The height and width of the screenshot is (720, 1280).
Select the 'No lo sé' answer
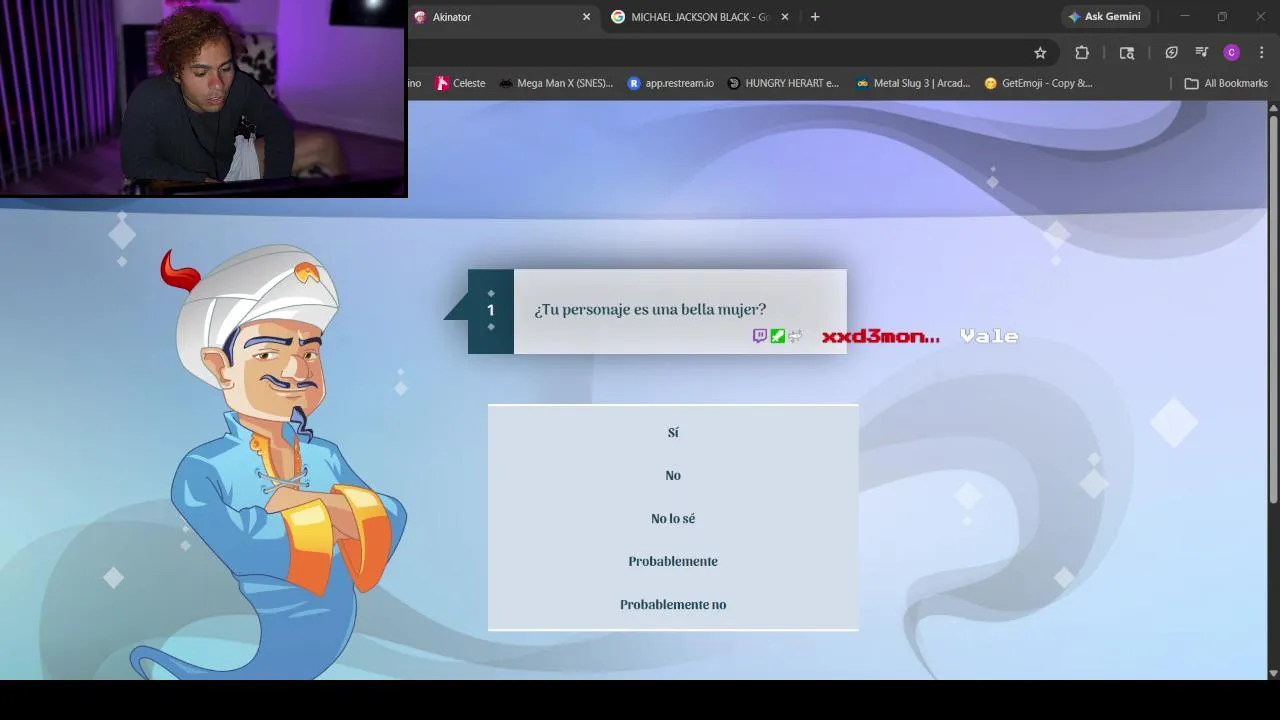(x=673, y=519)
